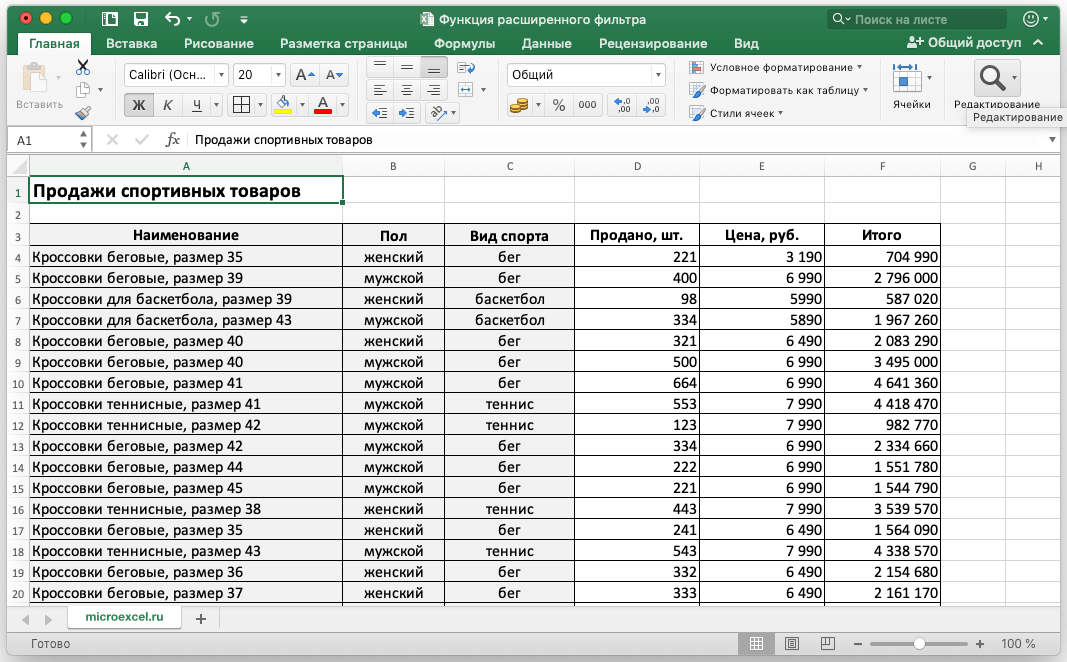Apply percent style with the % button
The height and width of the screenshot is (662, 1067).
[x=559, y=105]
